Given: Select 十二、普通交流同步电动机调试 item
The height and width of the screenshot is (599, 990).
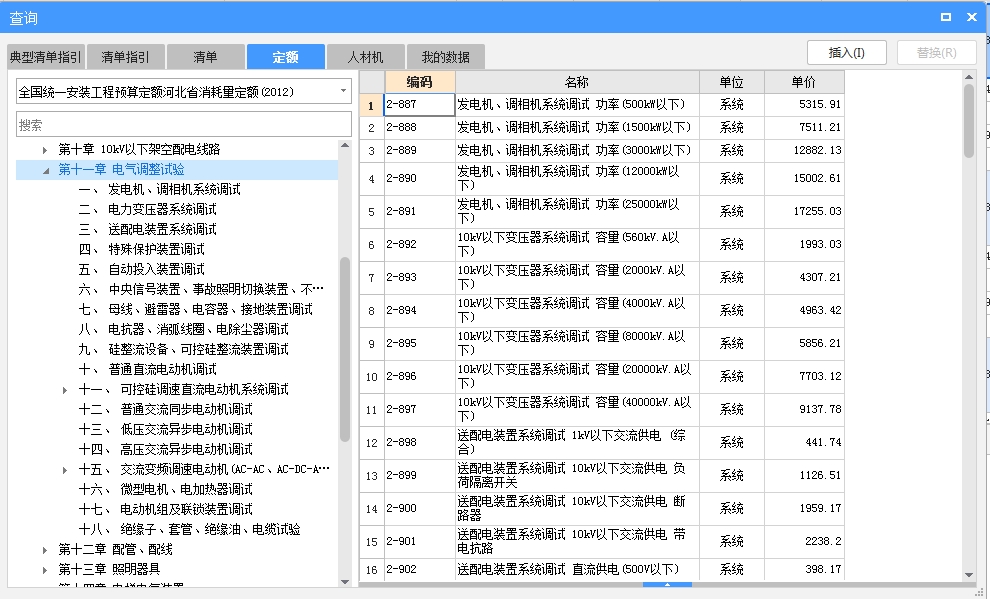Looking at the screenshot, I should [x=165, y=410].
